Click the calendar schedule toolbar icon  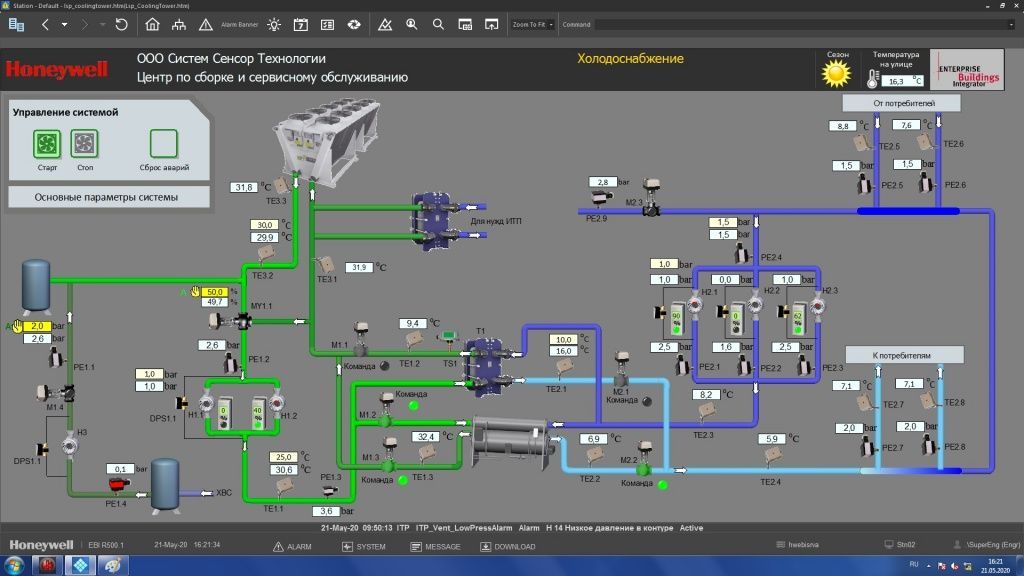[x=303, y=24]
